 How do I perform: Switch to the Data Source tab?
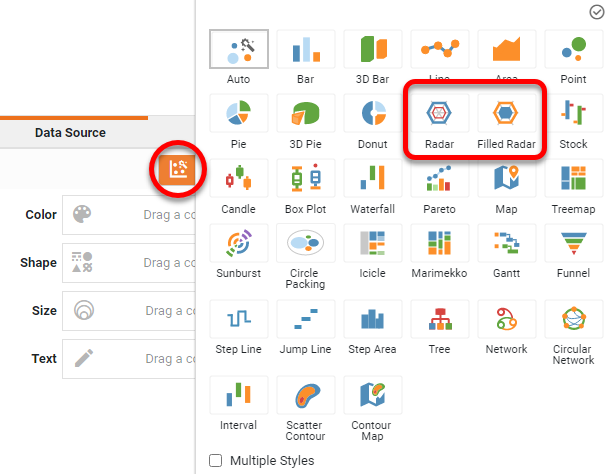70,132
